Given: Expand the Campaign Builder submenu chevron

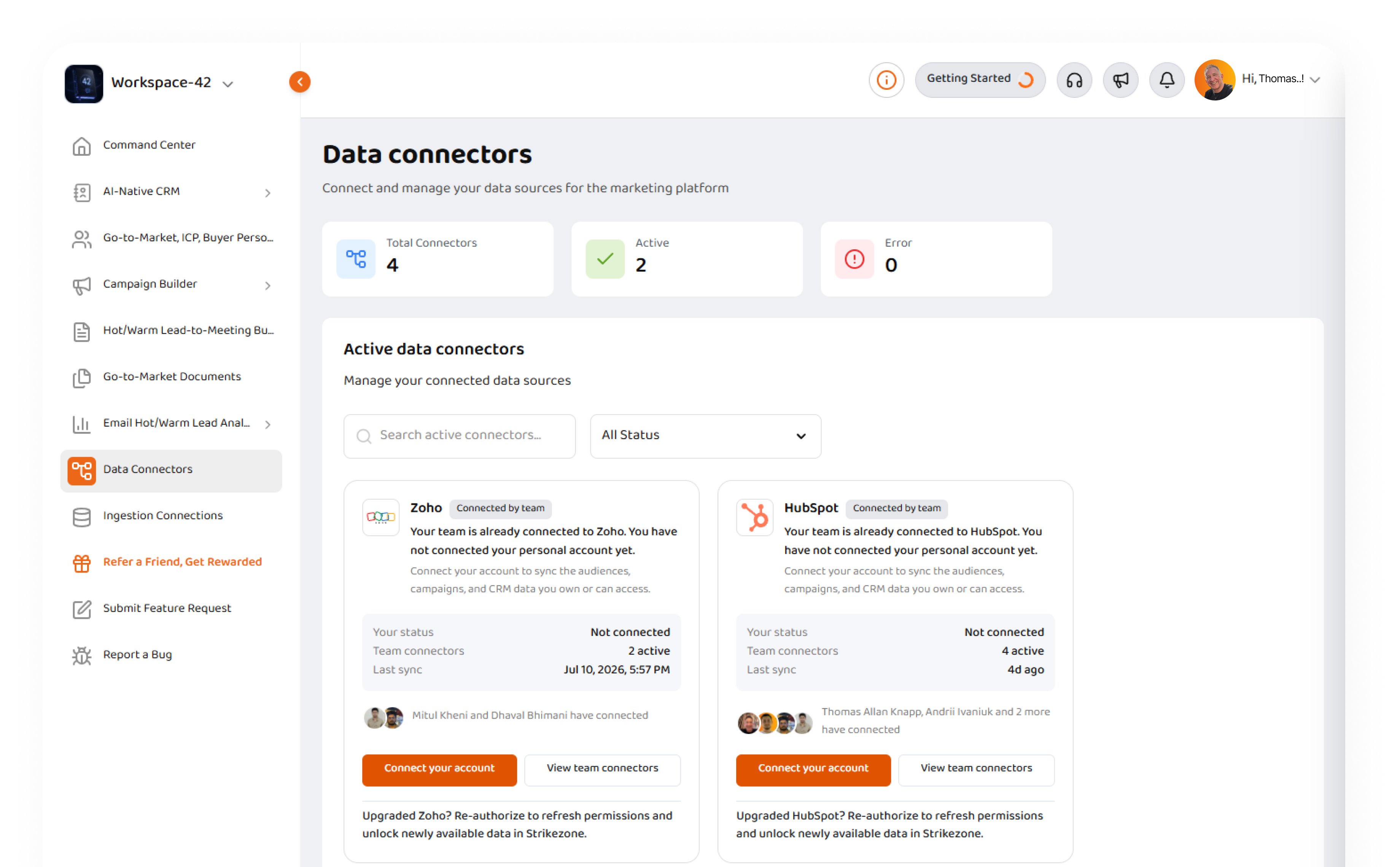Looking at the screenshot, I should point(267,285).
